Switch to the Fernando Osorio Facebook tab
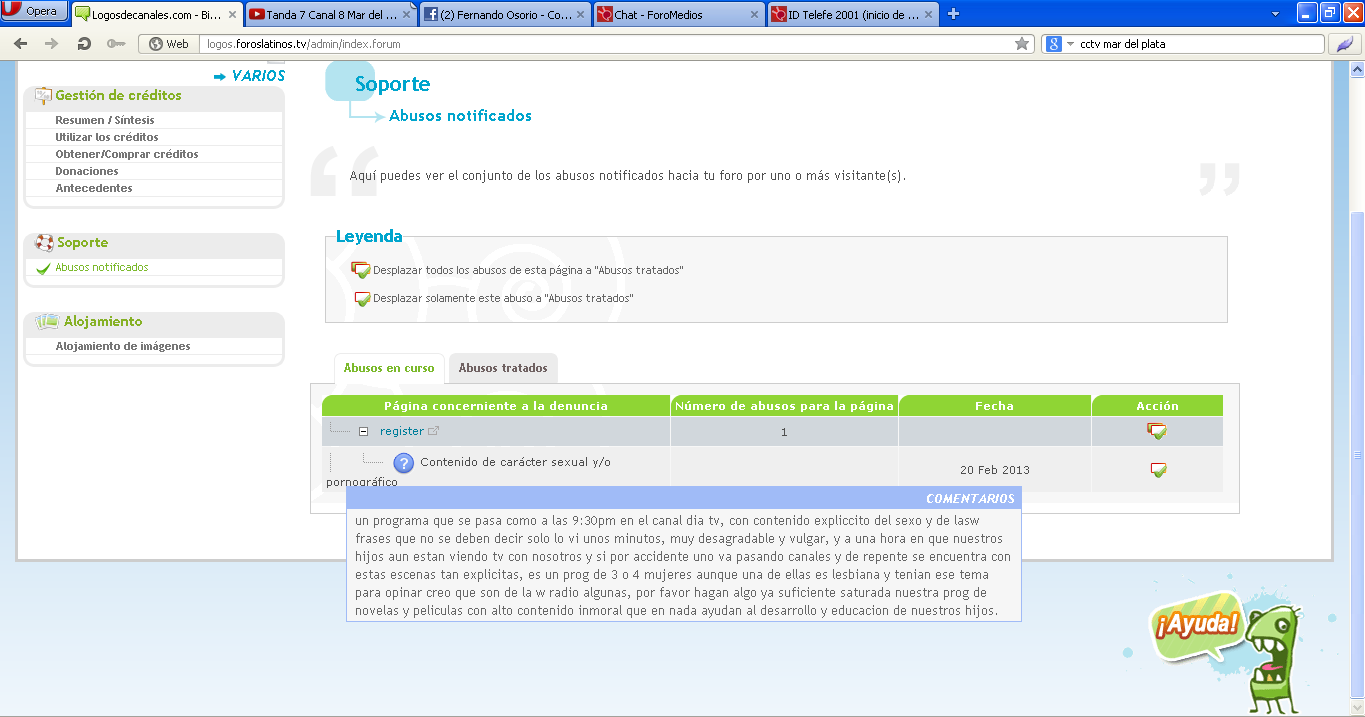Screen dimensions: 1365x717 coord(504,15)
